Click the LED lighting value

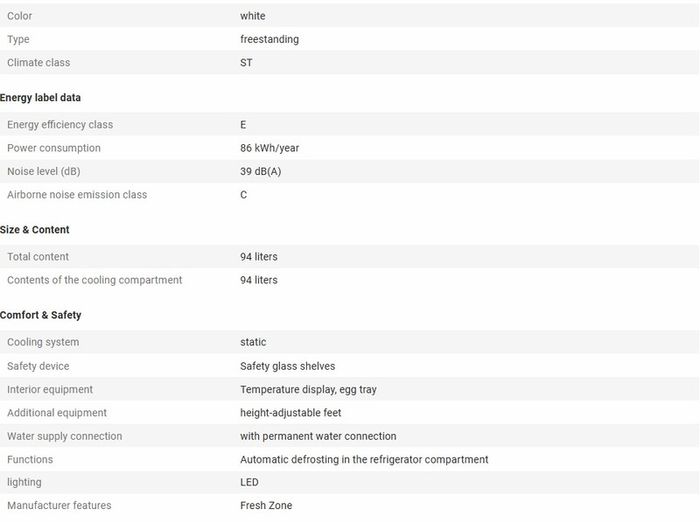point(249,482)
